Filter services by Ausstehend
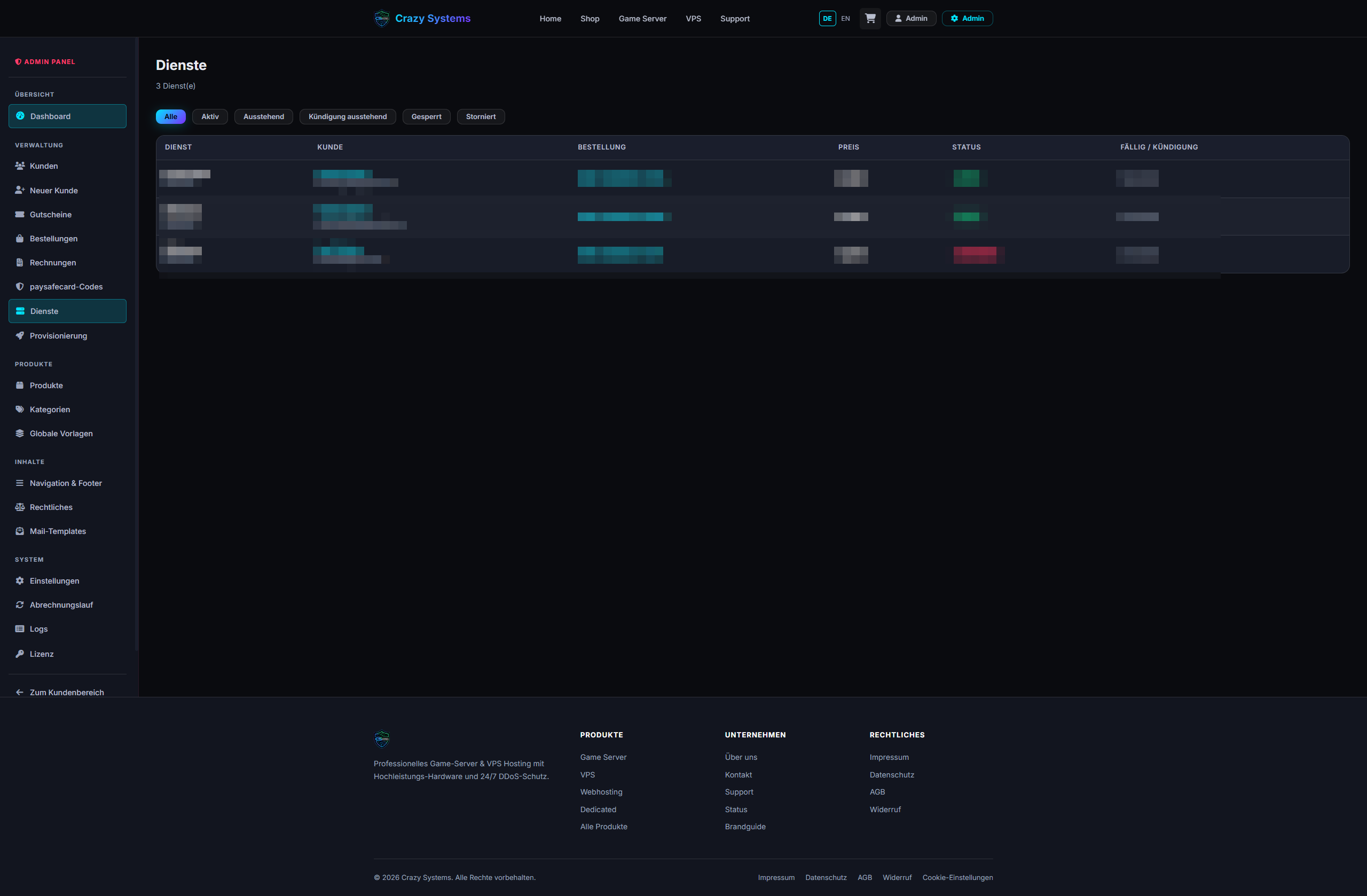The width and height of the screenshot is (1367, 896). pos(264,116)
